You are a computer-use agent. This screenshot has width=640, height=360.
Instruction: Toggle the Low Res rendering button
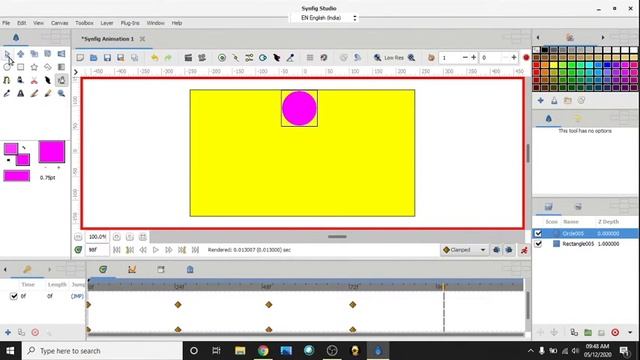click(x=394, y=58)
